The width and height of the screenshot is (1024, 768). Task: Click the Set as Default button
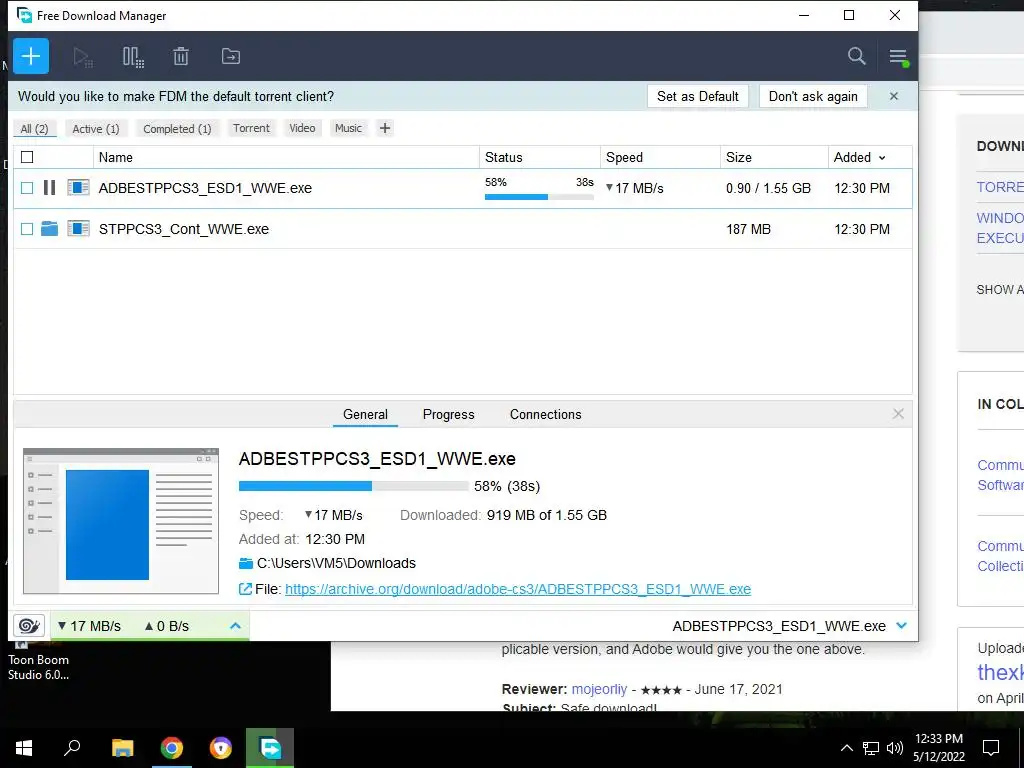697,96
